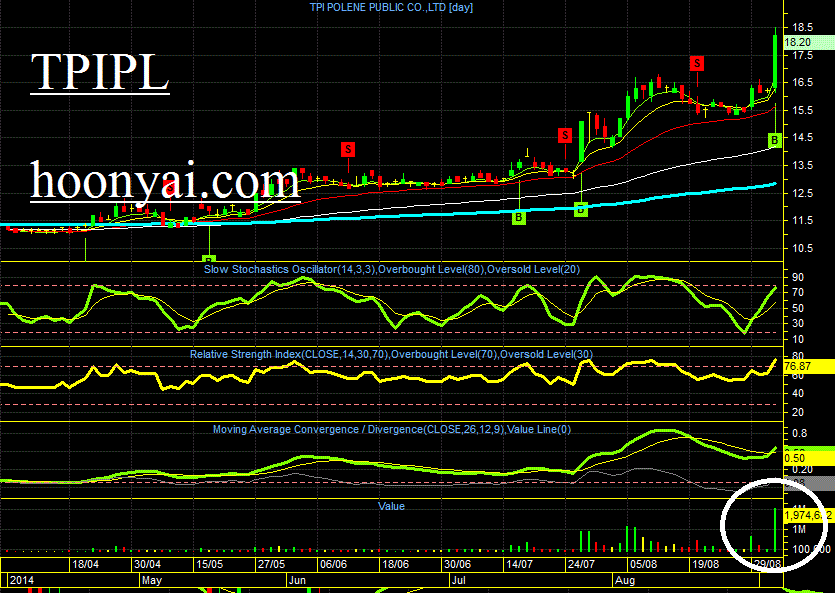Click the 05/08 date label
This screenshot has width=835, height=593.
click(x=643, y=564)
